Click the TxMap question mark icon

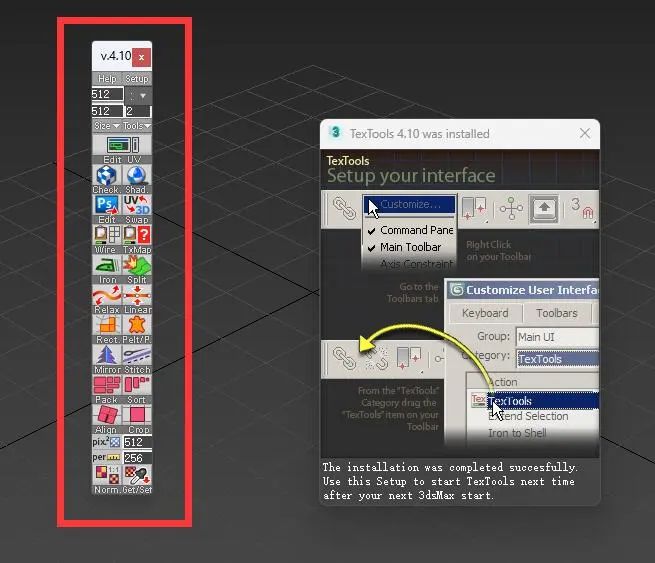[137, 235]
